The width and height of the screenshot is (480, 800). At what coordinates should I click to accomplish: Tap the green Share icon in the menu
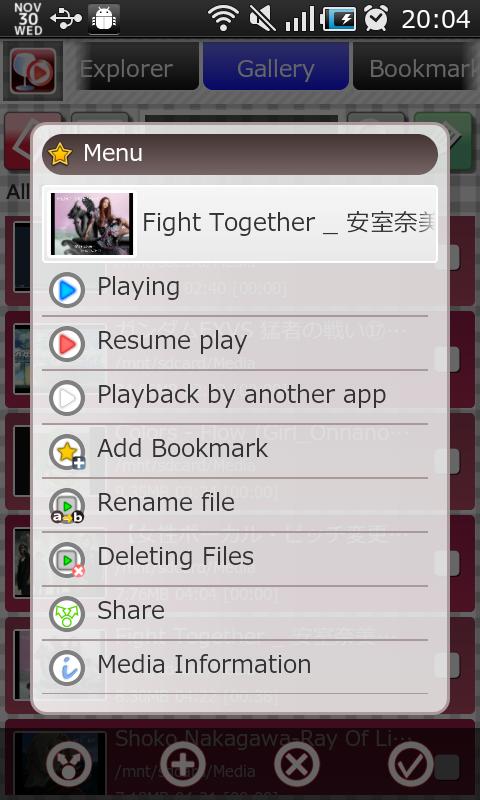pos(67,614)
